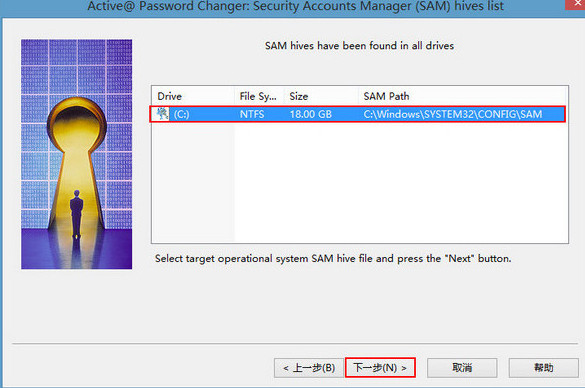The width and height of the screenshot is (585, 388).
Task: Cancel the wizard with 取消
Action: pyautogui.click(x=462, y=368)
